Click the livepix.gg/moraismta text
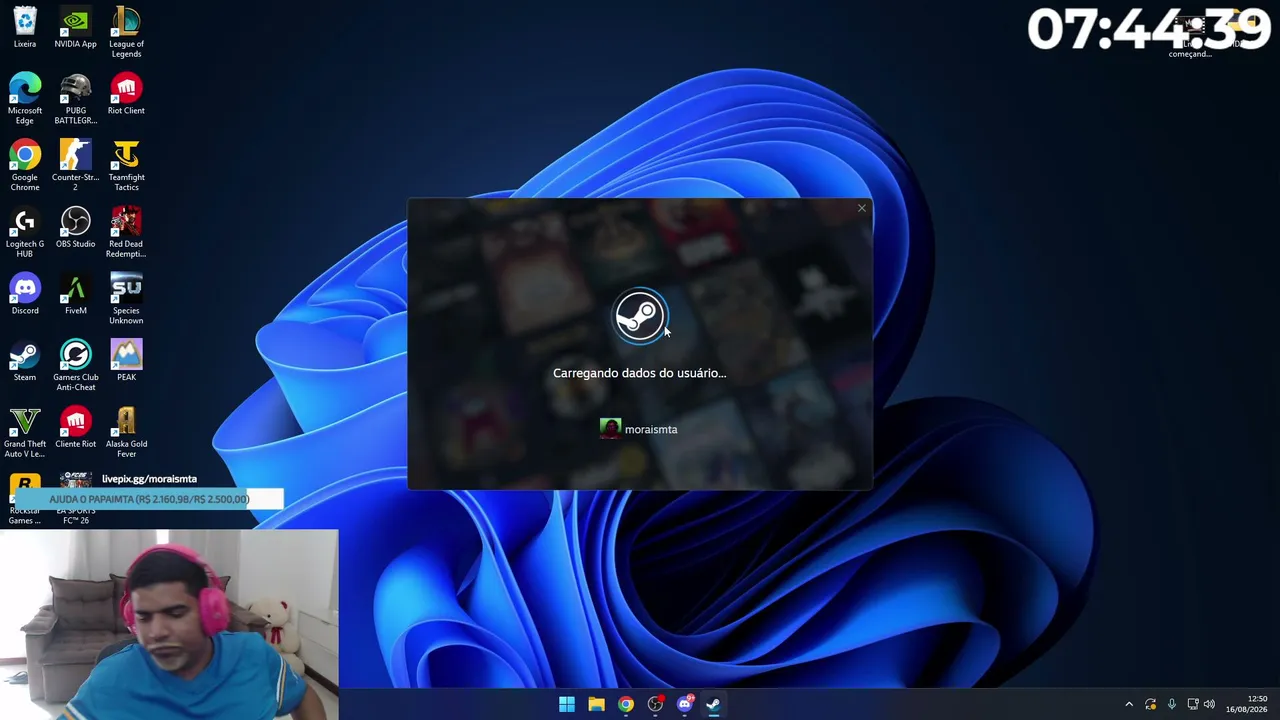This screenshot has width=1280, height=720. click(x=149, y=479)
